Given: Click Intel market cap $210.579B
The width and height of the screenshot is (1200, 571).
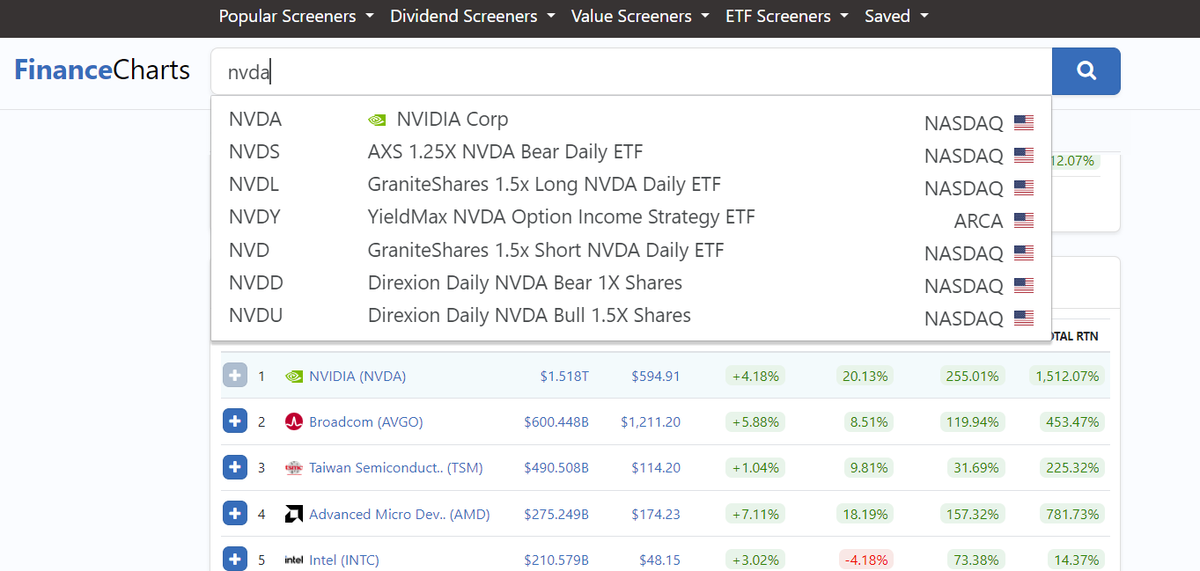Looking at the screenshot, I should (556, 560).
